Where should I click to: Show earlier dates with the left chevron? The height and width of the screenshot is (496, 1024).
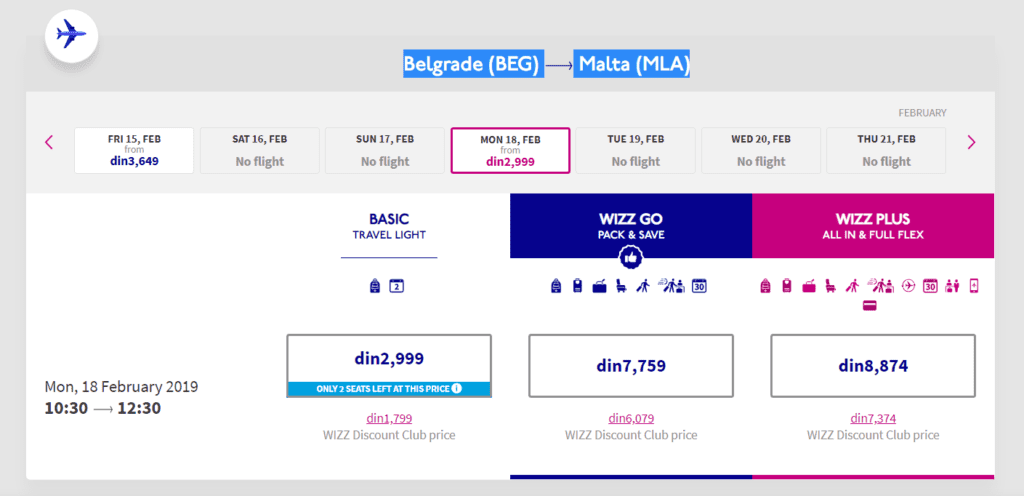(49, 142)
